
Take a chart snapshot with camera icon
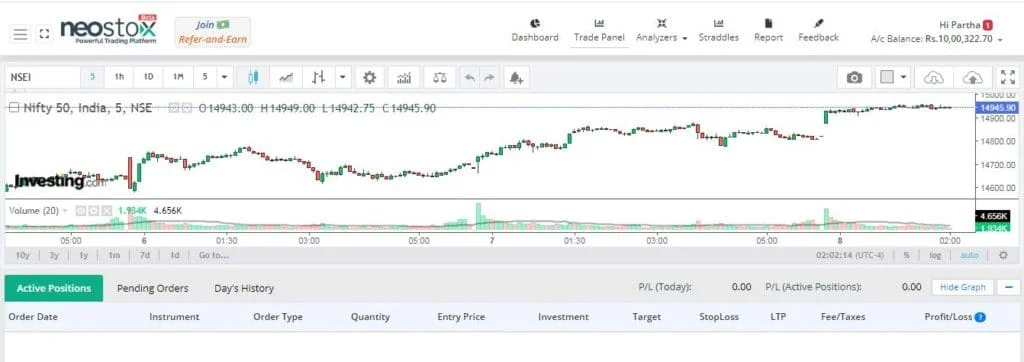(854, 77)
